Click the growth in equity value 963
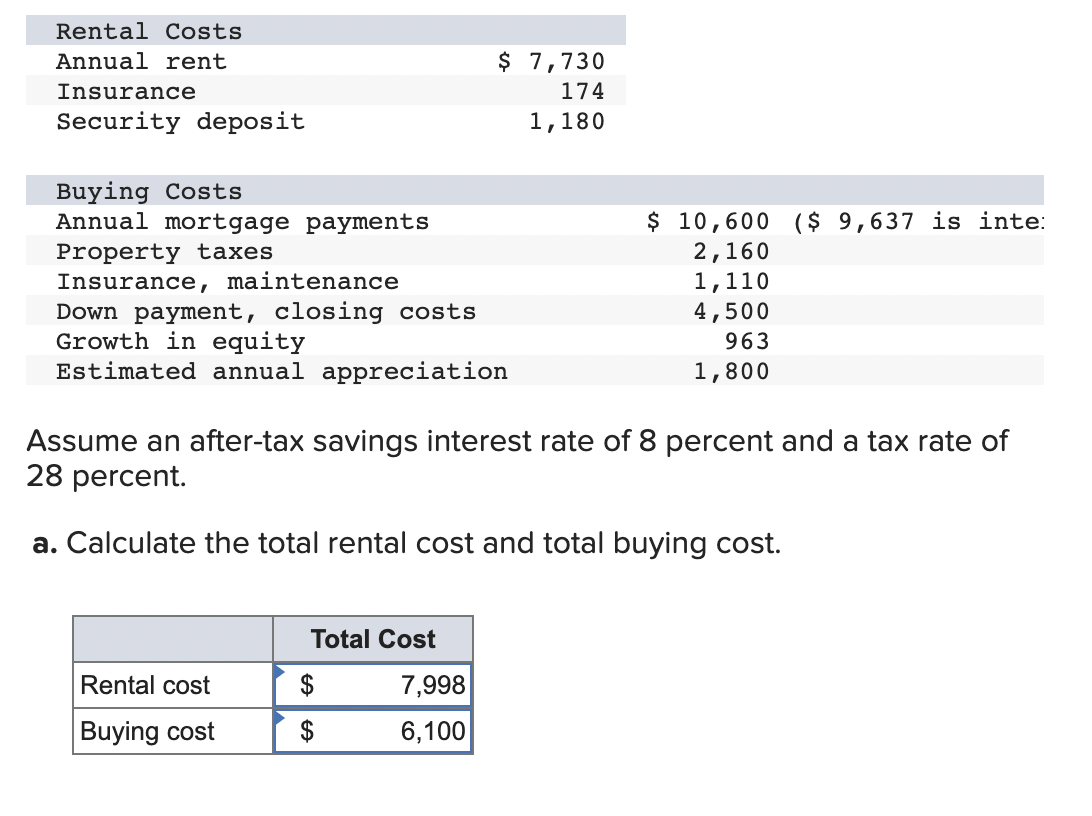The width and height of the screenshot is (1092, 816). pyautogui.click(x=747, y=341)
